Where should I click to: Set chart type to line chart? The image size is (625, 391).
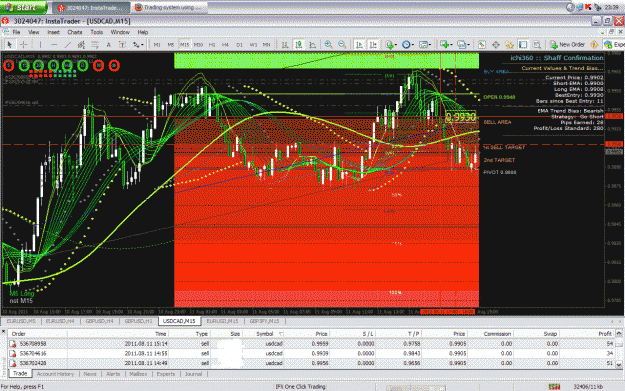pos(312,45)
